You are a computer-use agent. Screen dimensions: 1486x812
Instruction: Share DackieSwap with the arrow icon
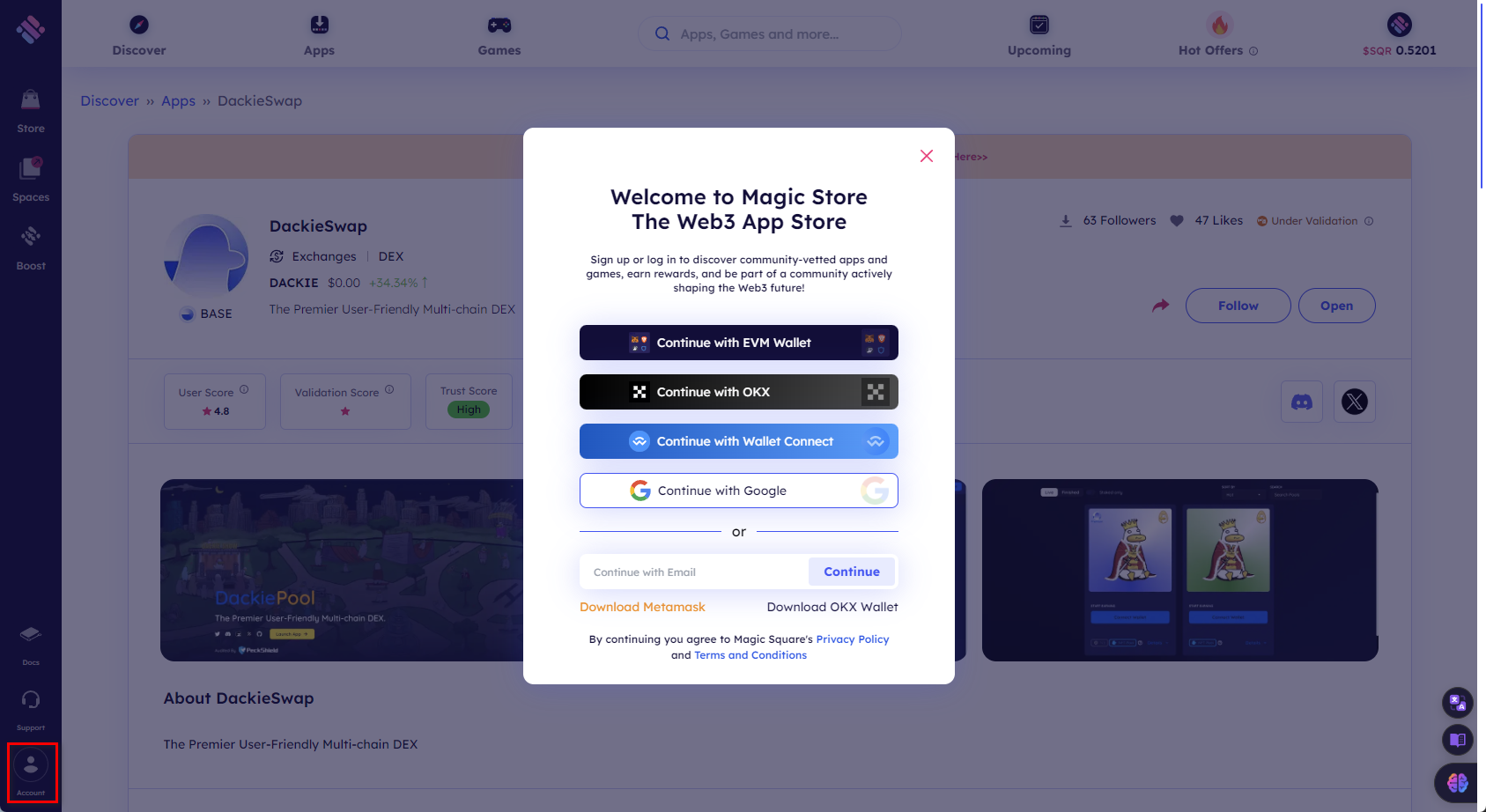[x=1161, y=306]
